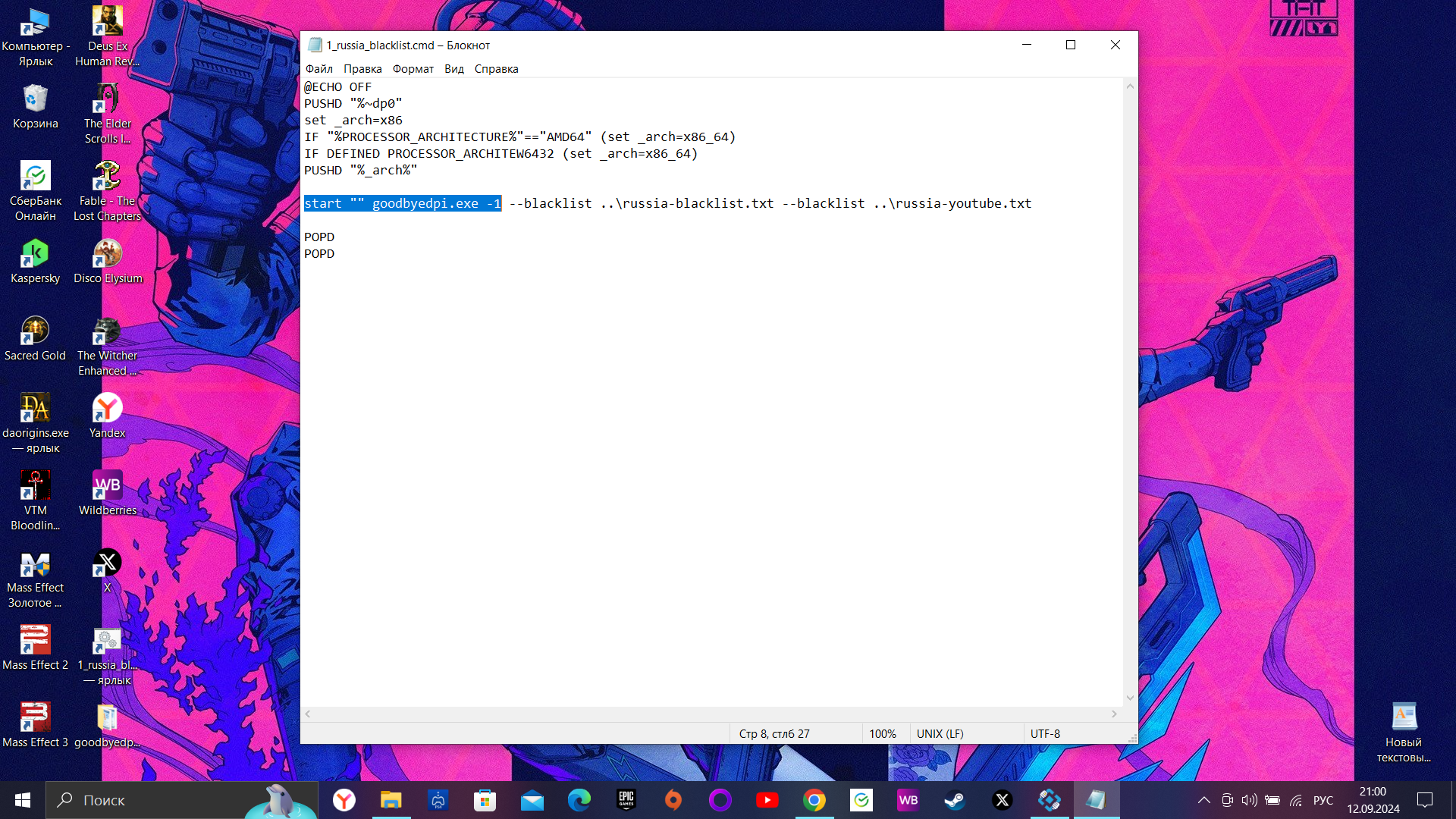Click the text 'set _arch=x86'
The width and height of the screenshot is (1456, 819).
353,121
